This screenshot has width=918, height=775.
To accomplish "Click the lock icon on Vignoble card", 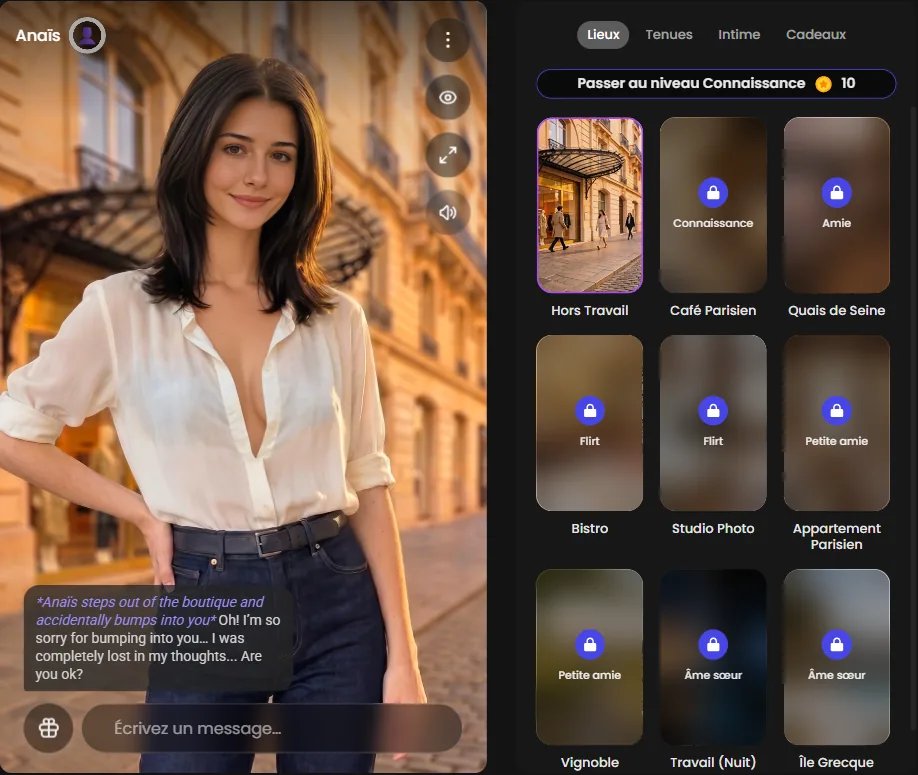I will pyautogui.click(x=590, y=644).
